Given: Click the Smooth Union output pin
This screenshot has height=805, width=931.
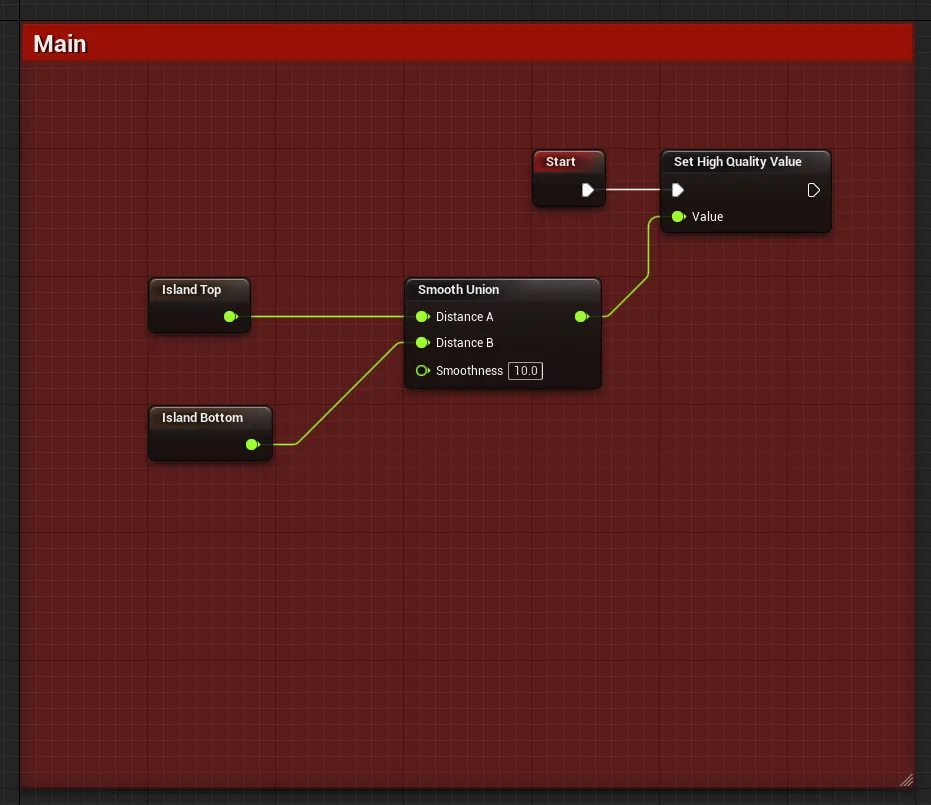Looking at the screenshot, I should (x=581, y=317).
